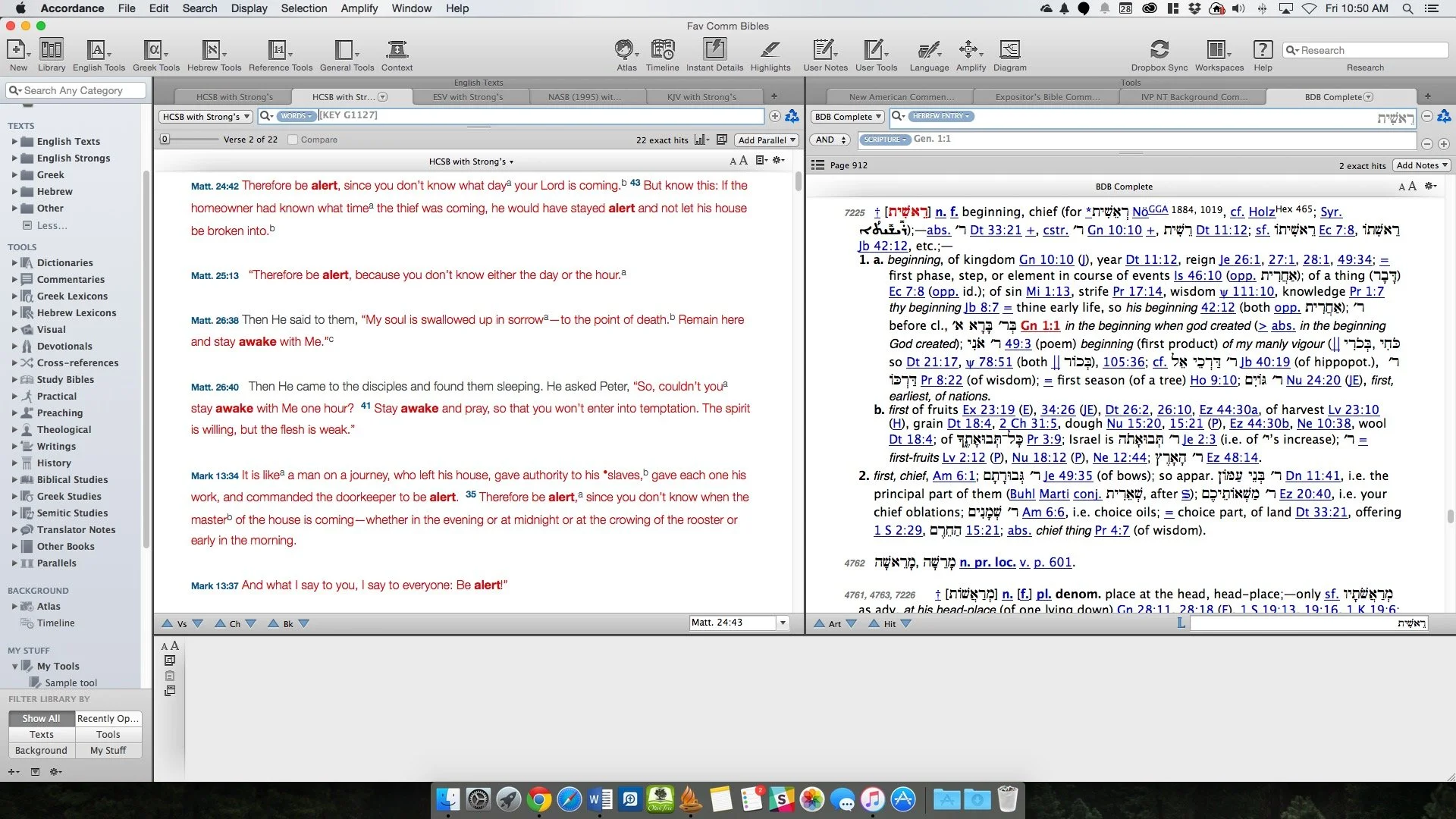The height and width of the screenshot is (819, 1456).
Task: Filter the library by Texts
Action: pyautogui.click(x=42, y=734)
